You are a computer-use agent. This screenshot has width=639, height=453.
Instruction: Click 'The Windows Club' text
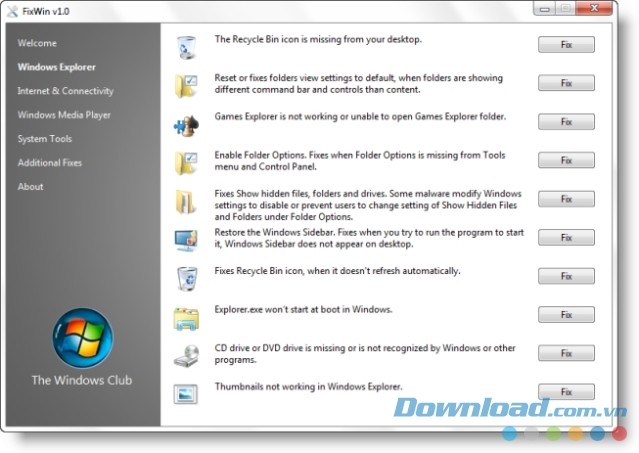point(82,380)
